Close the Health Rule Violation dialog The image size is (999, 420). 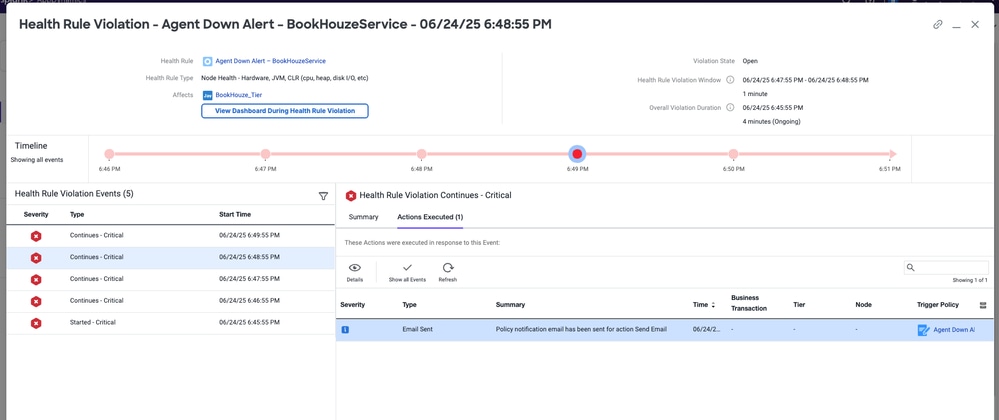coord(975,25)
